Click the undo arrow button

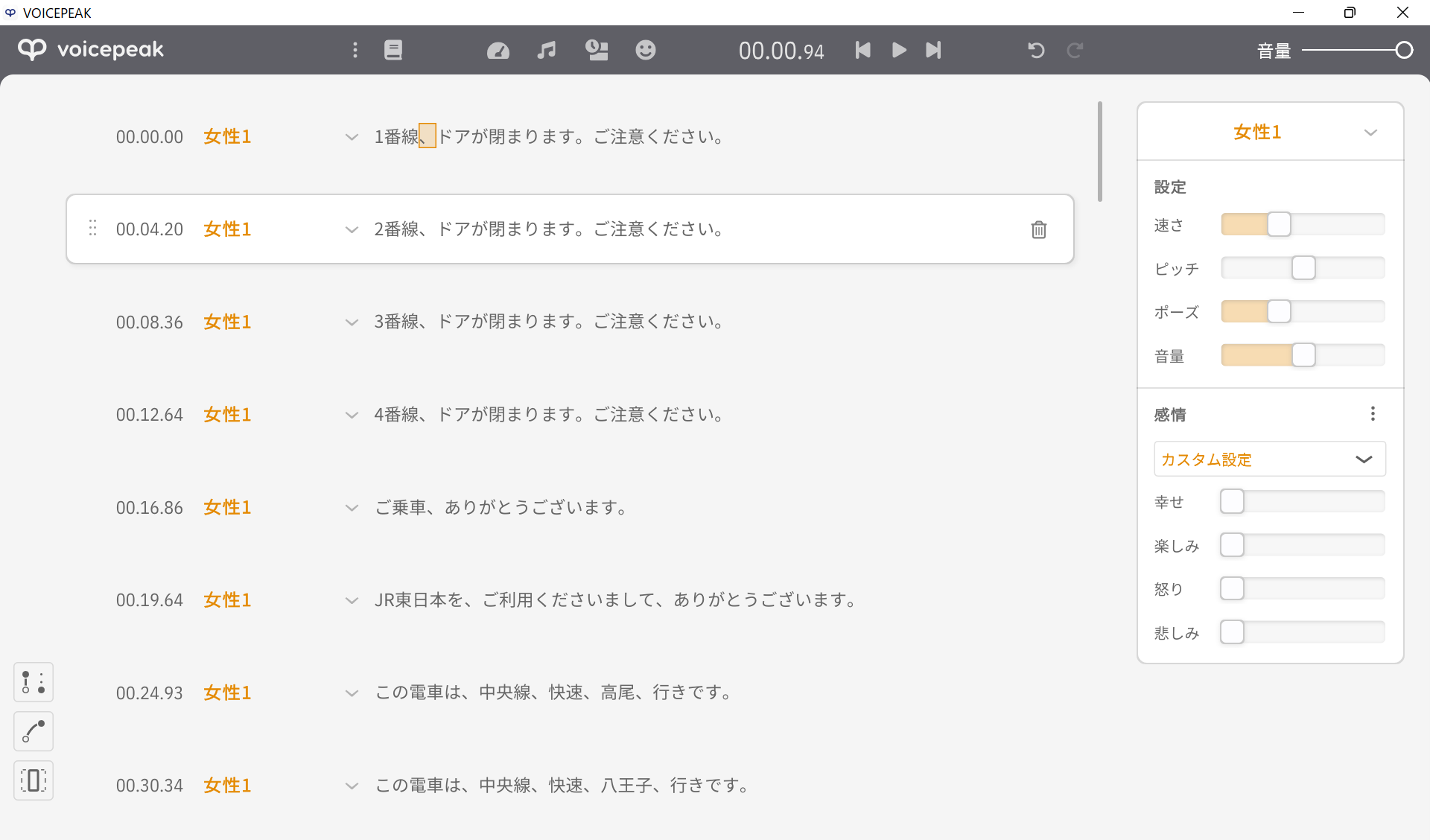click(1036, 50)
